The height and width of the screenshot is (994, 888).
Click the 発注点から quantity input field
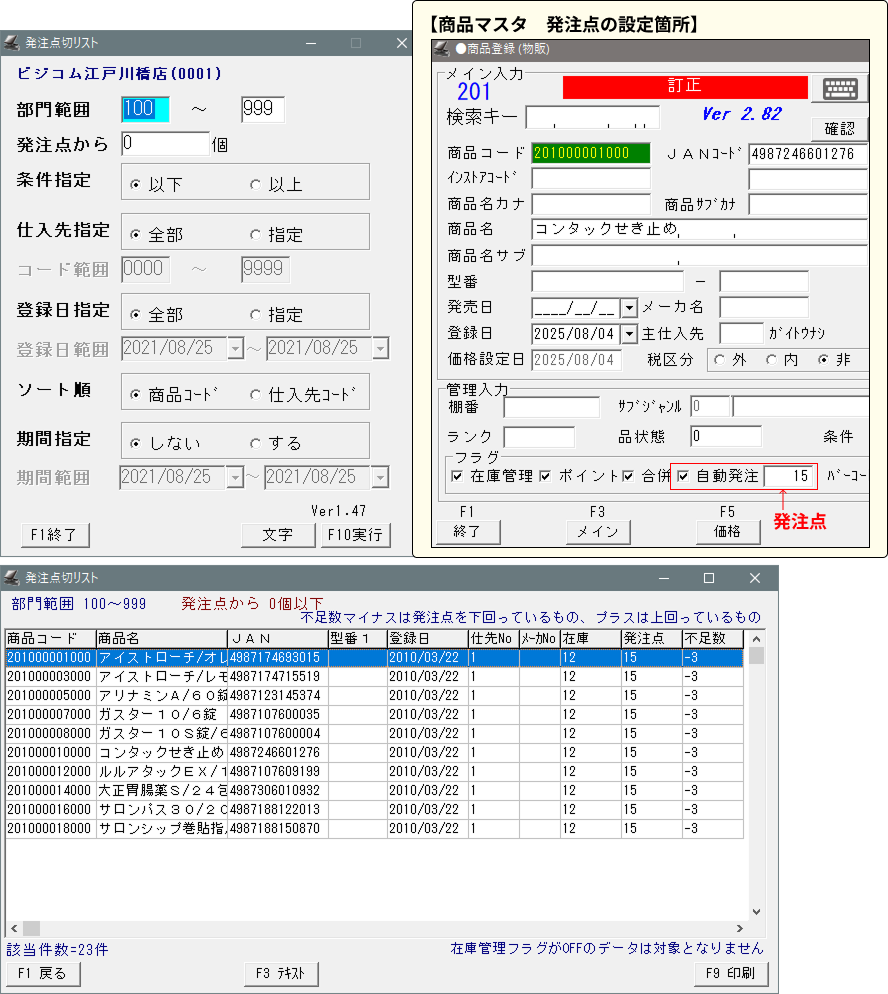point(165,144)
